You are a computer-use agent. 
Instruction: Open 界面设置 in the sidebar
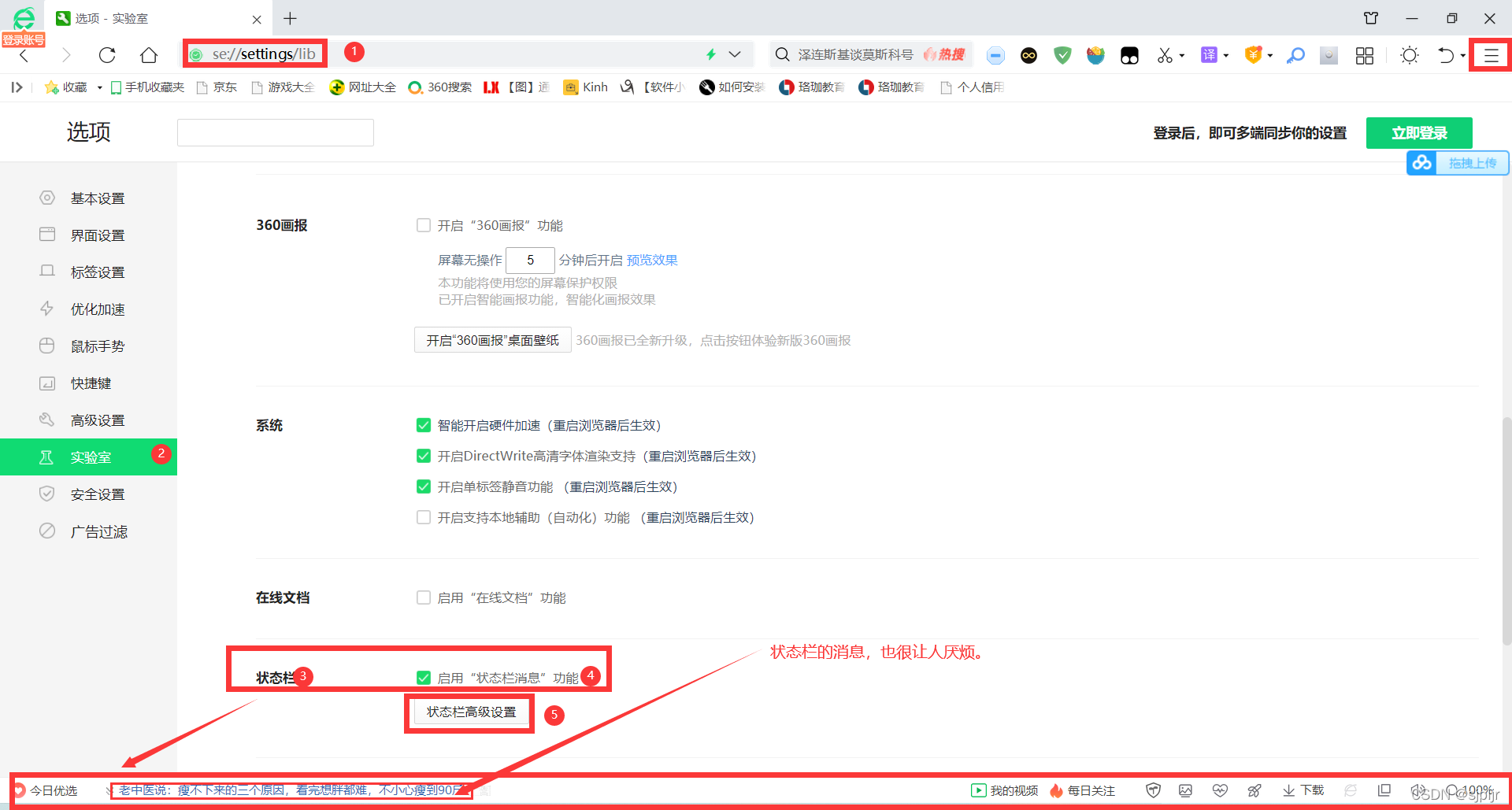click(x=88, y=235)
